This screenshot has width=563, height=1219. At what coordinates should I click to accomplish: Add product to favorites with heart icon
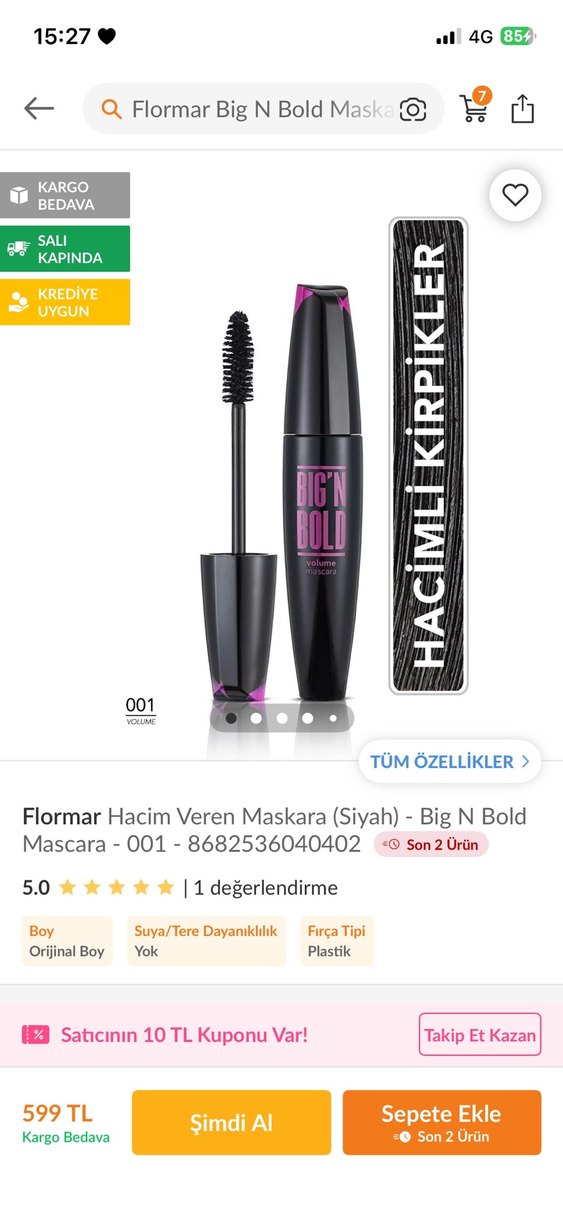coord(515,195)
